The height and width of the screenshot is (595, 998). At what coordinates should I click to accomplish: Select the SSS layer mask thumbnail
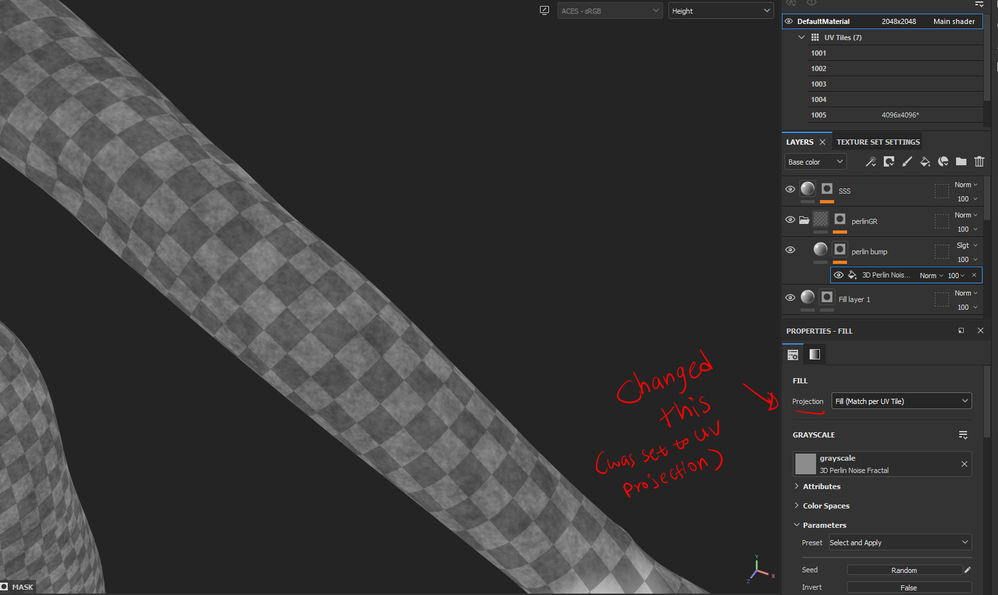tap(827, 188)
